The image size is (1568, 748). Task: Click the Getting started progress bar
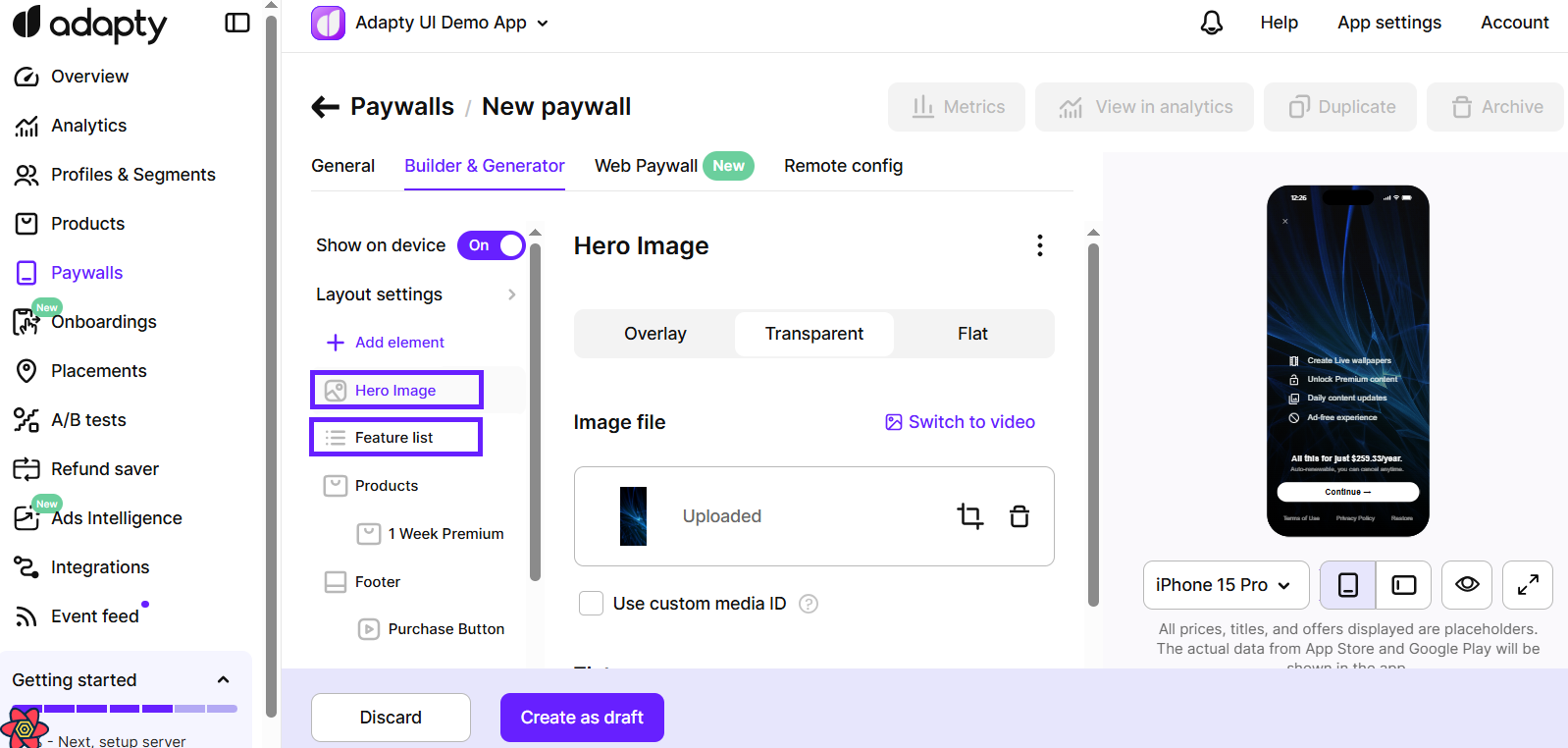click(x=125, y=708)
